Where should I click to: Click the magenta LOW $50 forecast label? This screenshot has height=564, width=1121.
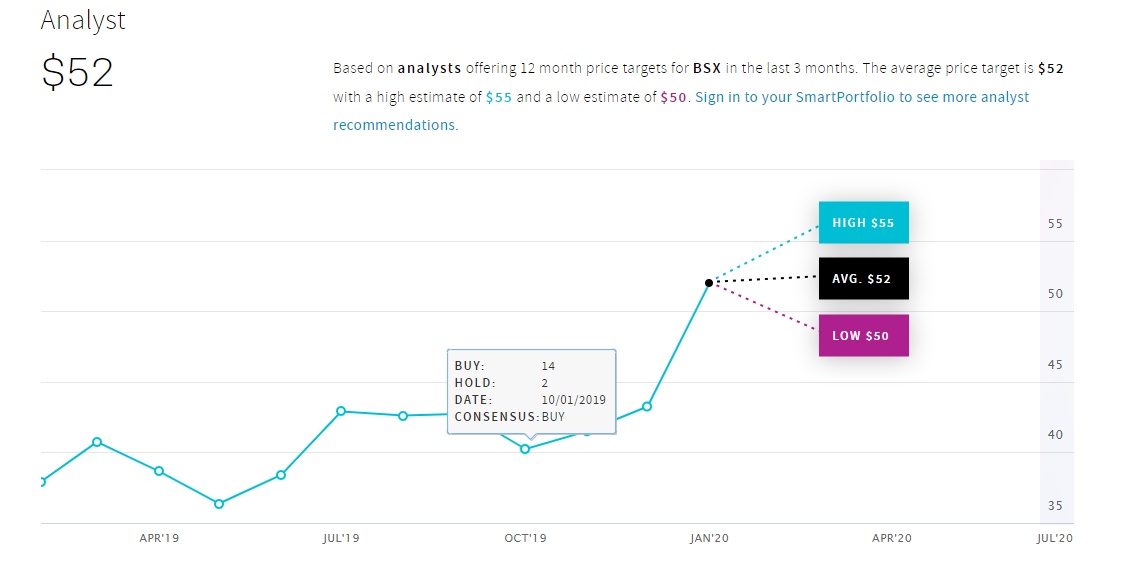click(x=863, y=335)
